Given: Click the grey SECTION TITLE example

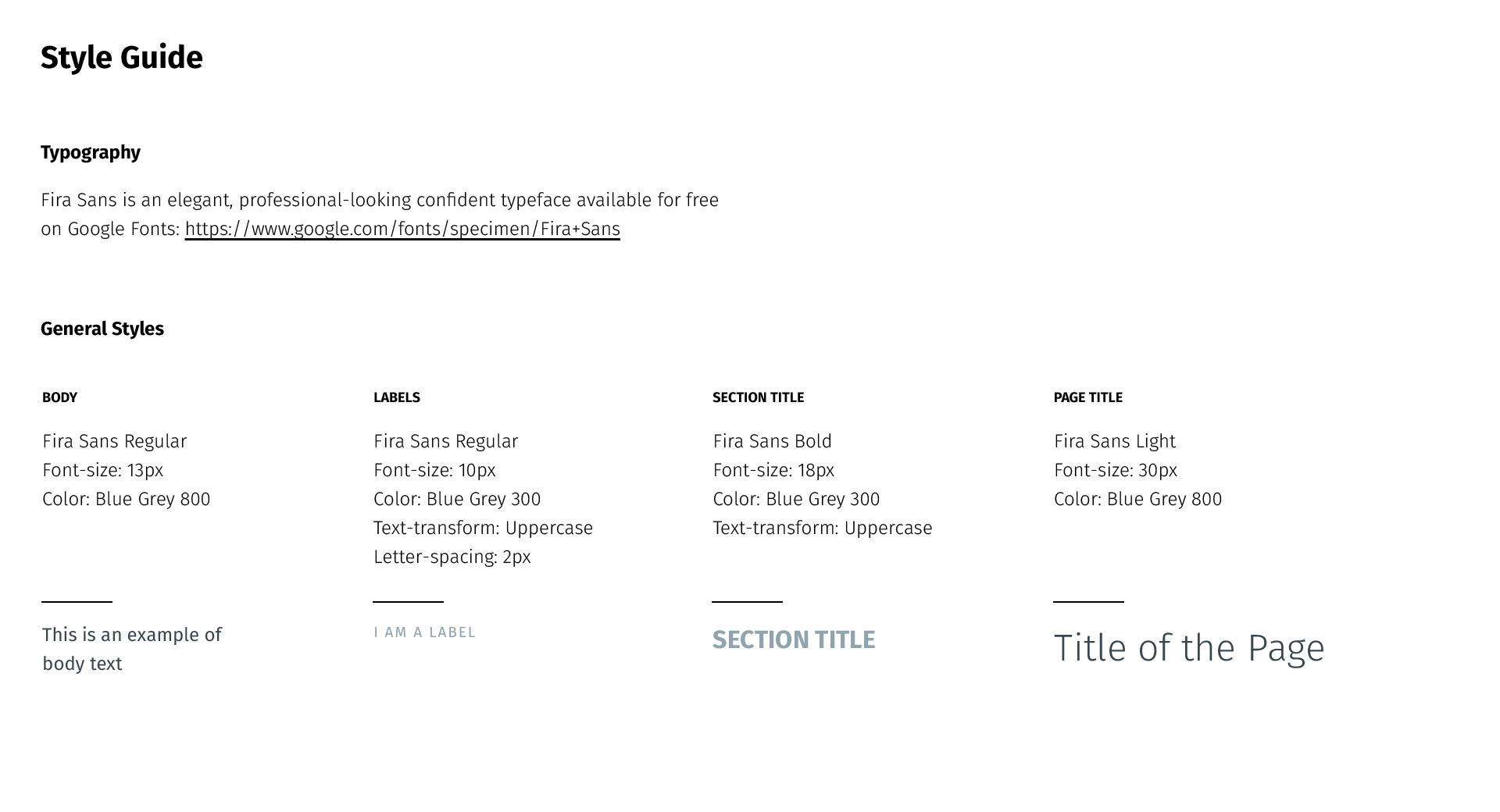Looking at the screenshot, I should click(794, 639).
